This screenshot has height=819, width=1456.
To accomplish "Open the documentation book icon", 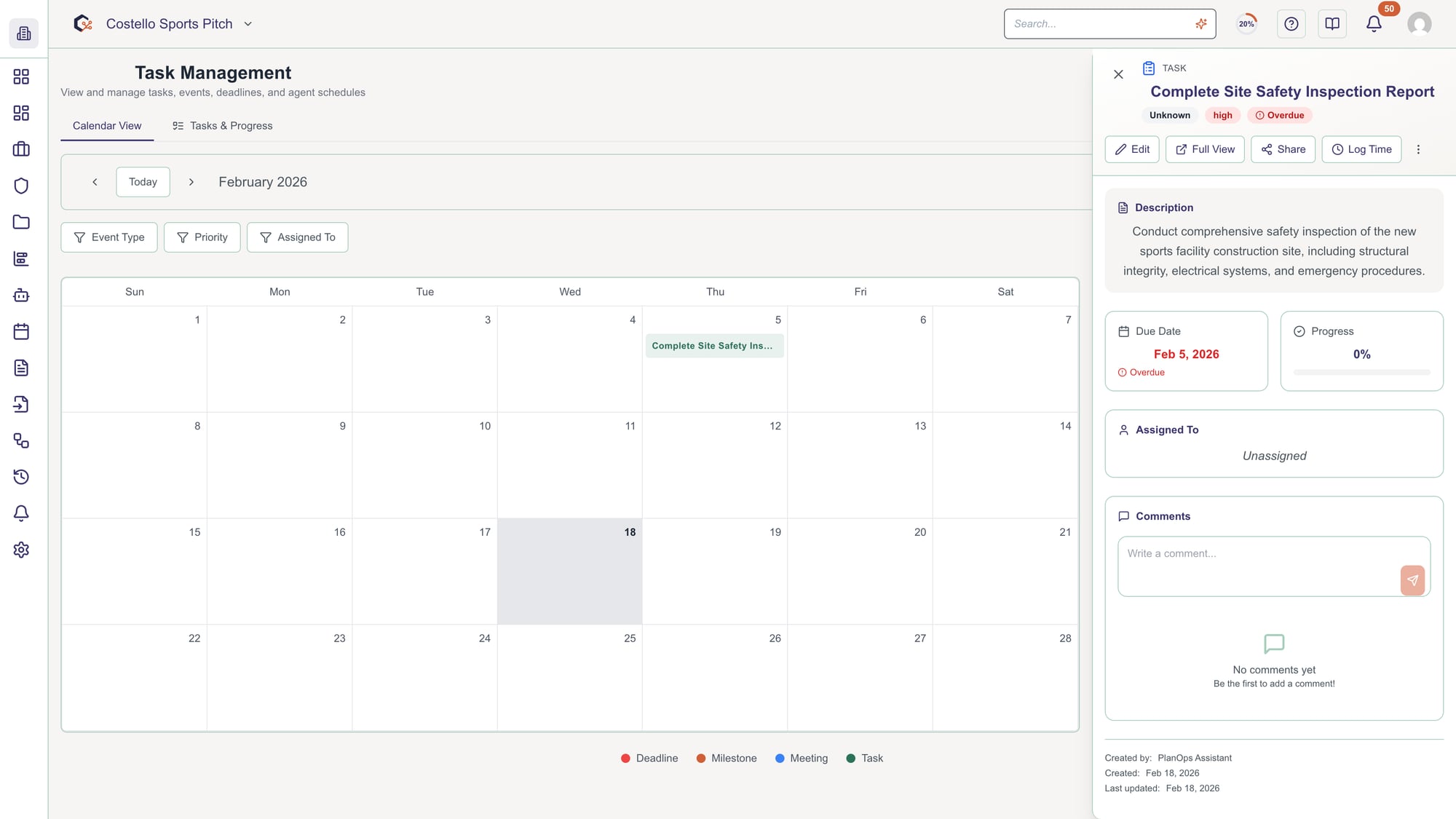I will click(1332, 23).
